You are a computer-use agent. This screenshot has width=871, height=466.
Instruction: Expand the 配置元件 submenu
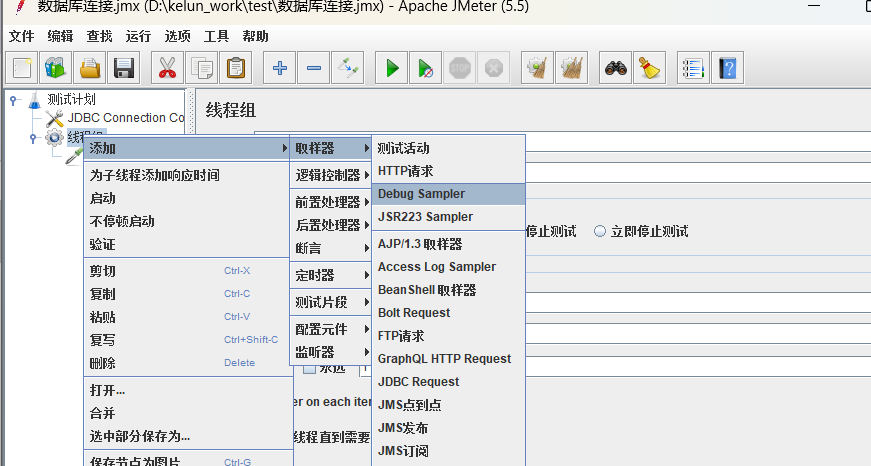pos(331,329)
